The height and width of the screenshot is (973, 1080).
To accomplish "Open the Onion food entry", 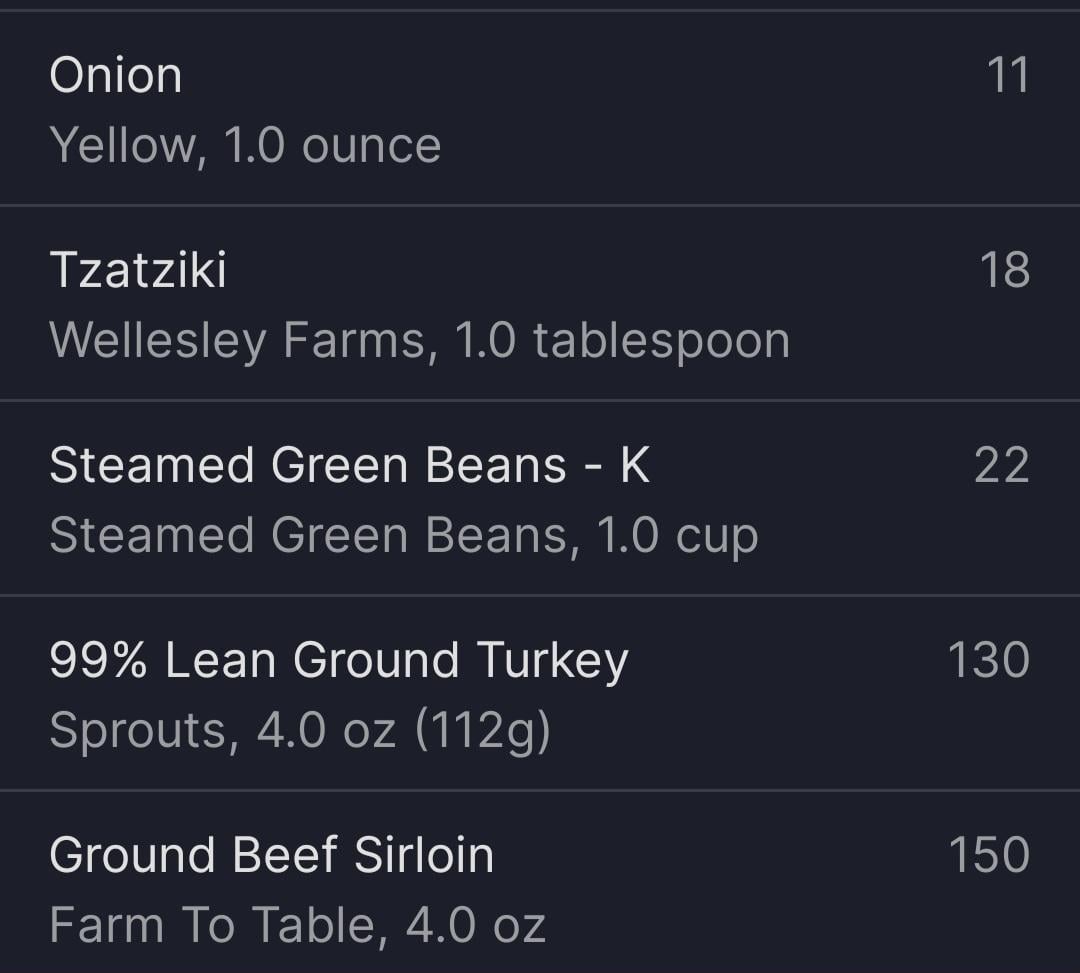I will [x=116, y=76].
